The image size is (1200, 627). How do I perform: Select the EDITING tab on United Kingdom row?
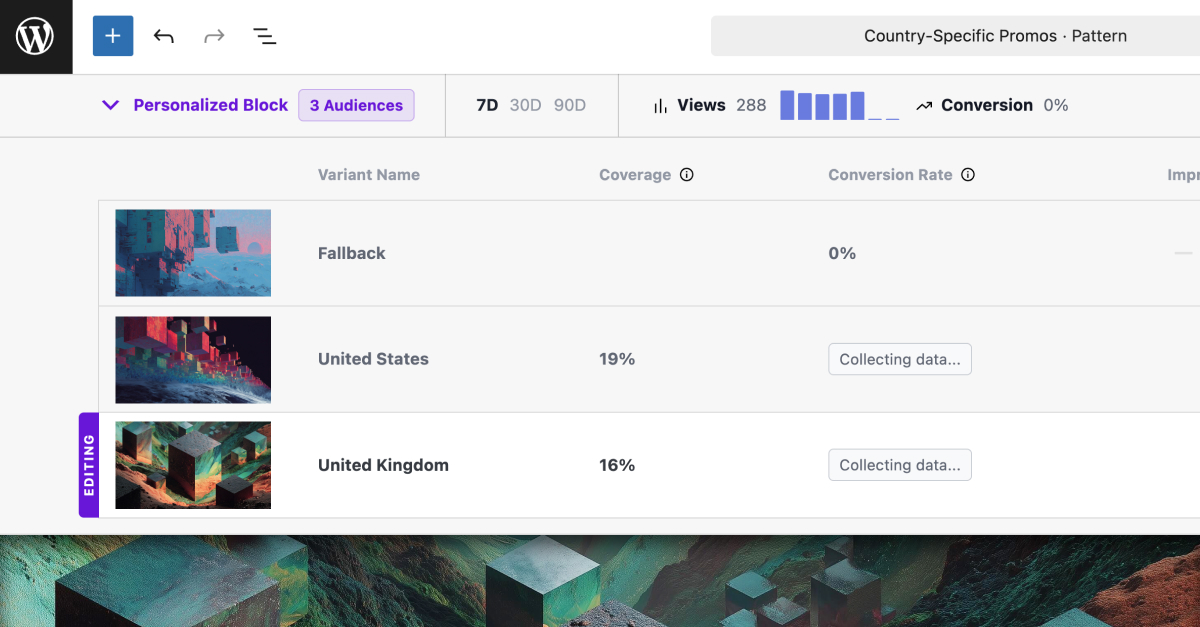click(88, 465)
